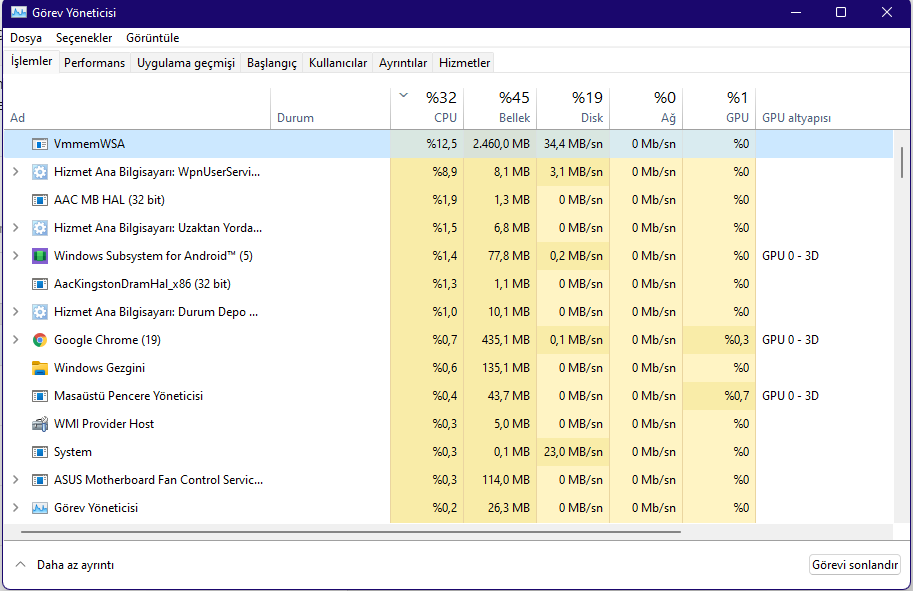Click the WMI Provider Host icon

40,424
